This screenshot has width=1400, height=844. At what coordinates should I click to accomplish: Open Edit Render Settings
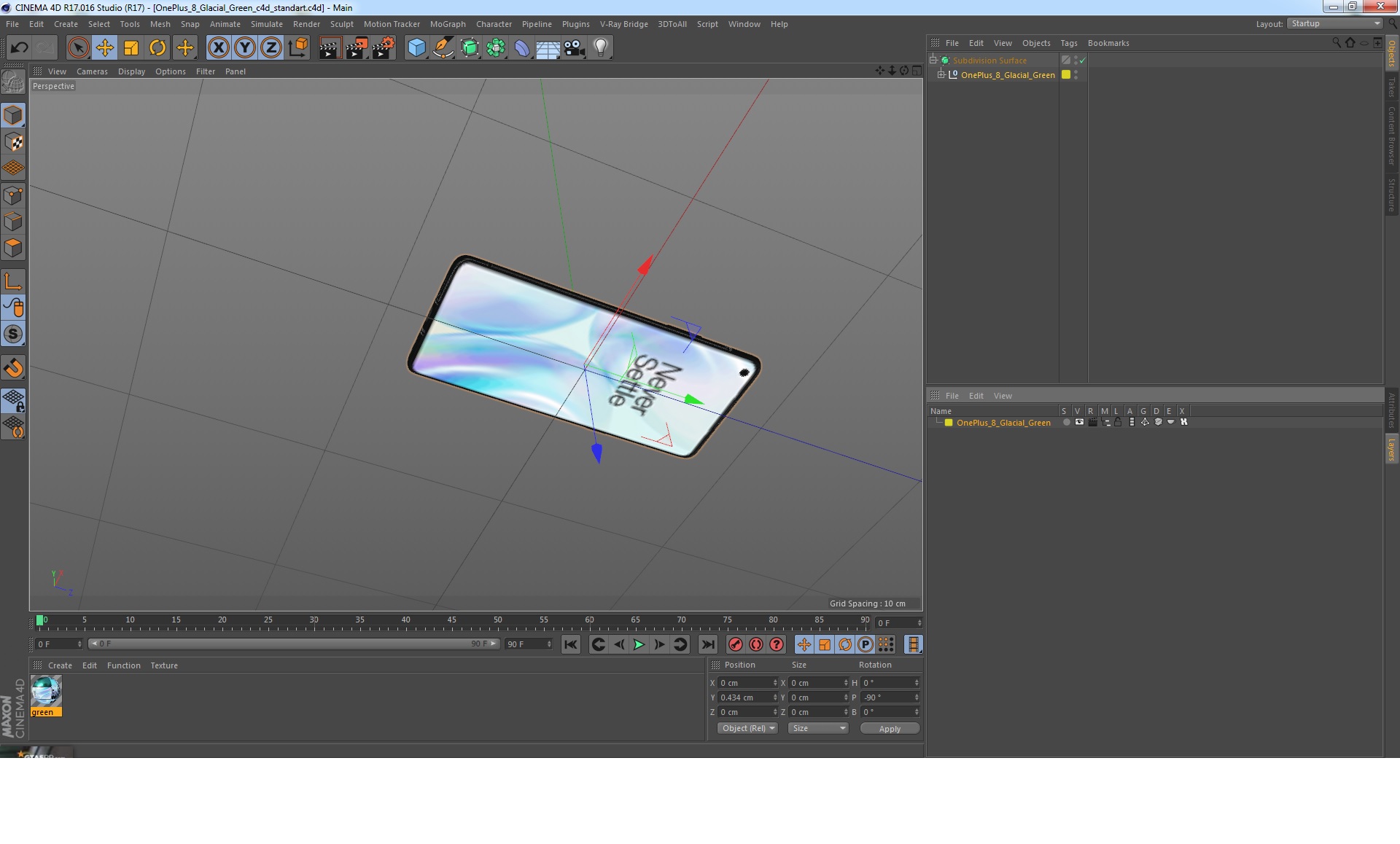pyautogui.click(x=384, y=48)
